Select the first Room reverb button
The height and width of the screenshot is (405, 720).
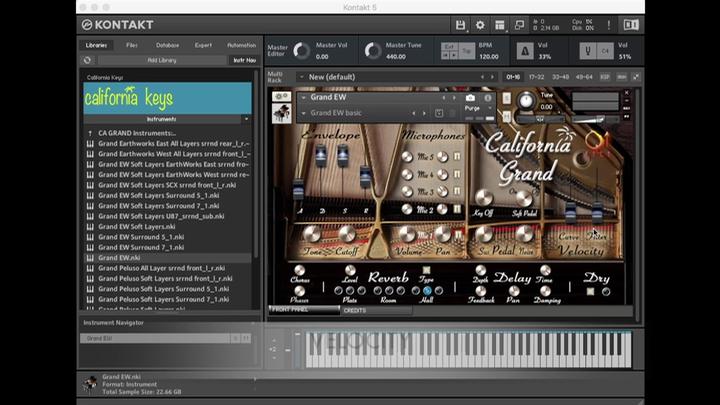click(377, 291)
